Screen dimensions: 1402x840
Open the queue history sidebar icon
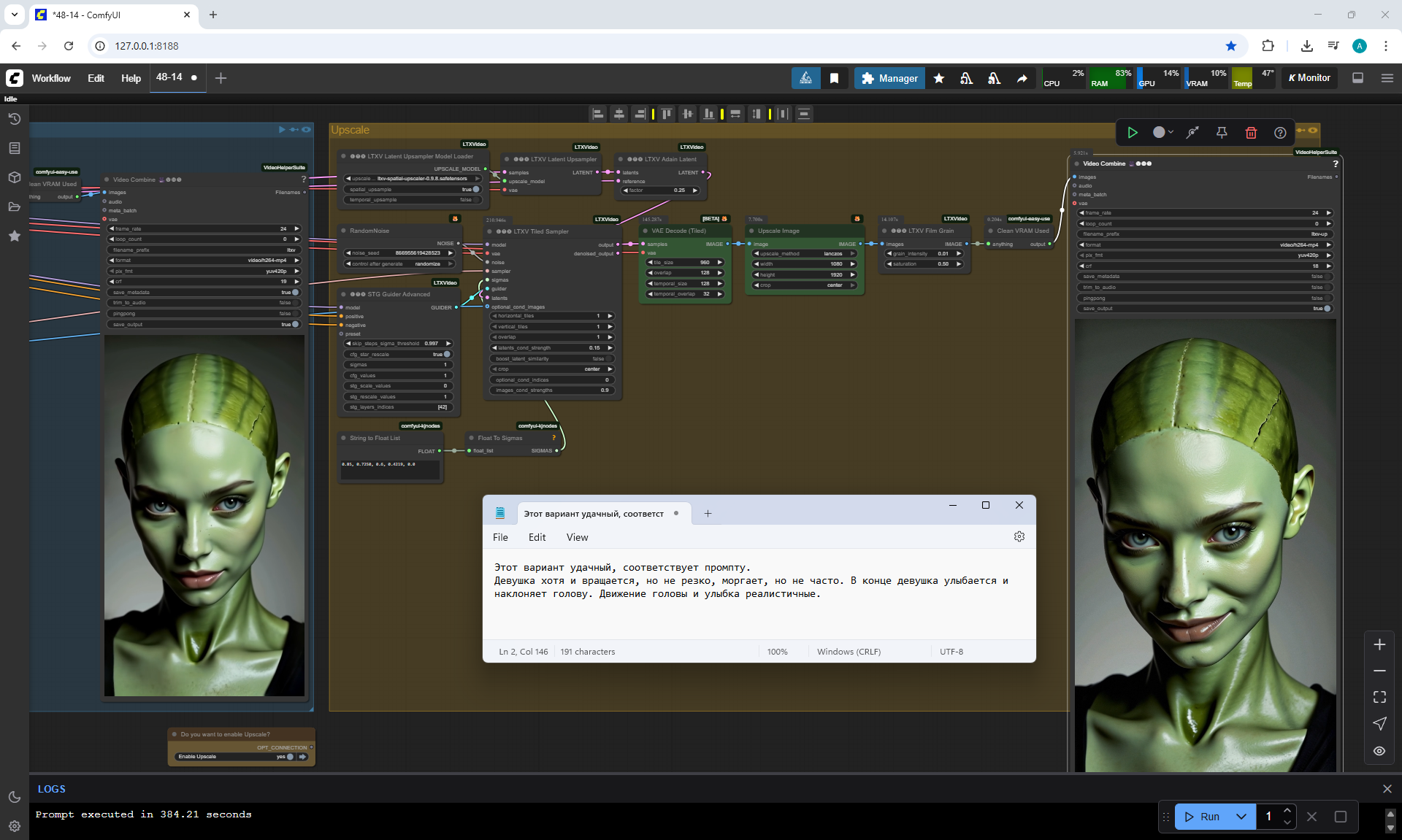[x=15, y=119]
